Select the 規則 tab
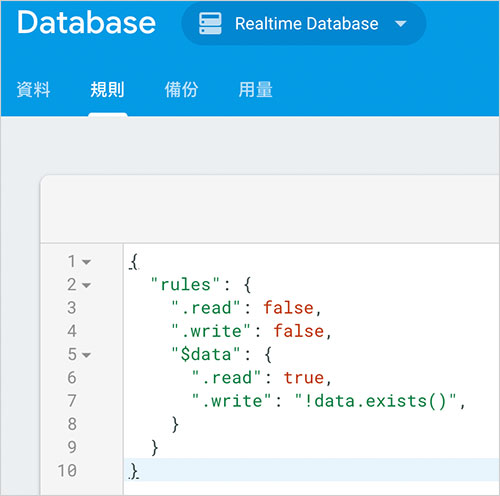The height and width of the screenshot is (496, 500). 107,90
